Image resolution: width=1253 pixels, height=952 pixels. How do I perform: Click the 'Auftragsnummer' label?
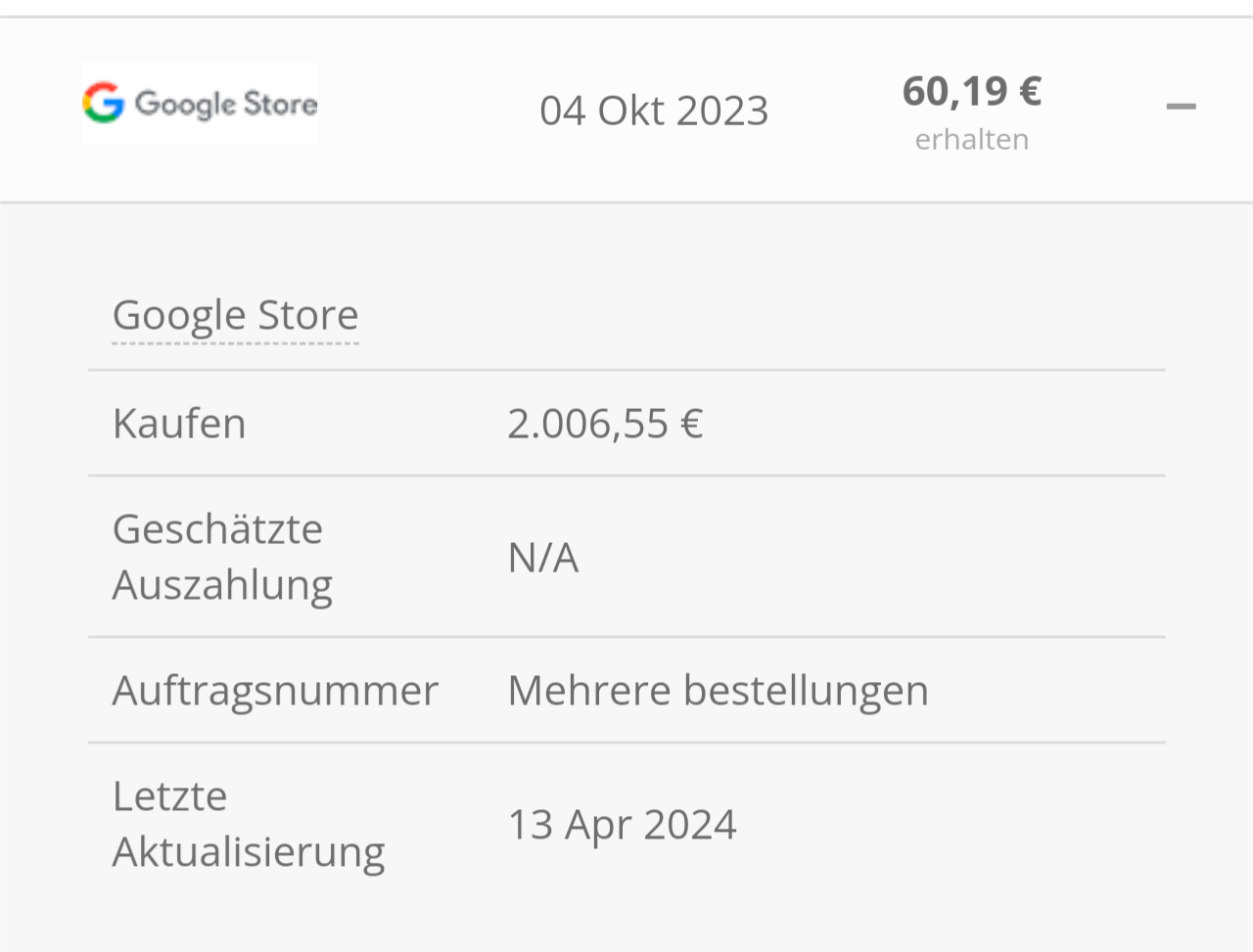click(x=275, y=691)
